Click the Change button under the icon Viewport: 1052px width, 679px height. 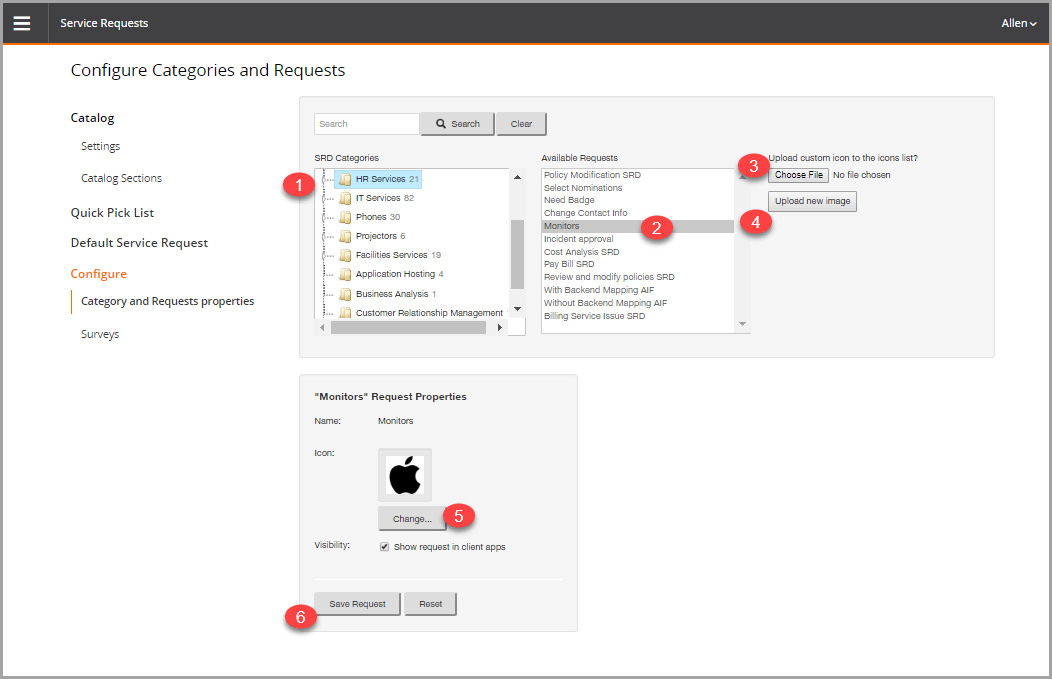coord(411,518)
